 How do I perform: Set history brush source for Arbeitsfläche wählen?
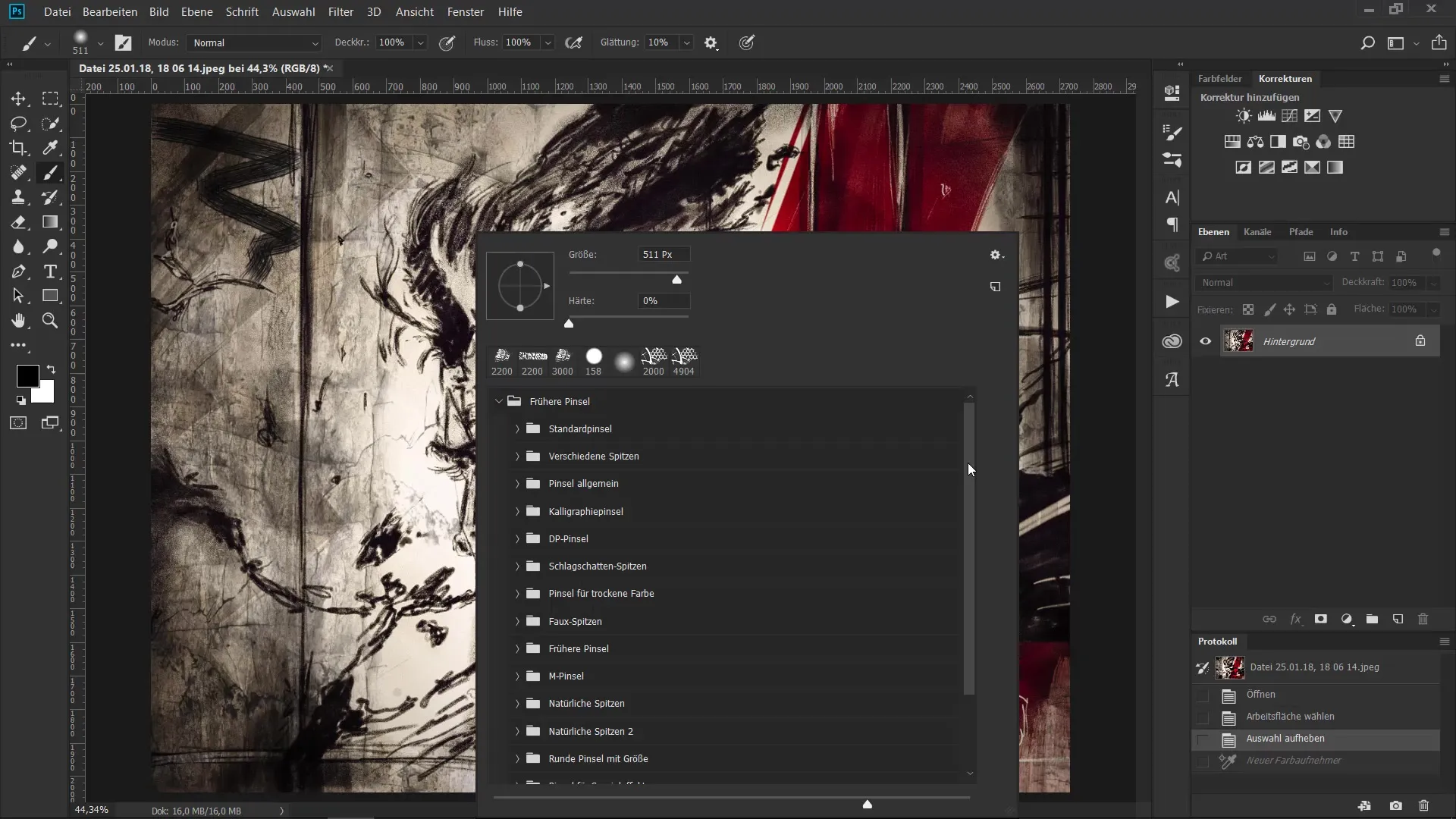point(1203,717)
